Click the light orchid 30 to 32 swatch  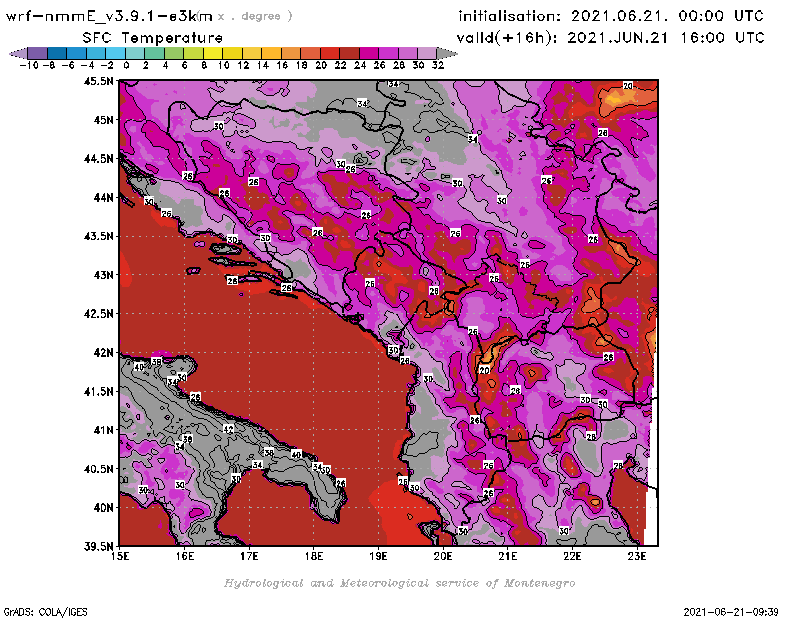pos(427,53)
